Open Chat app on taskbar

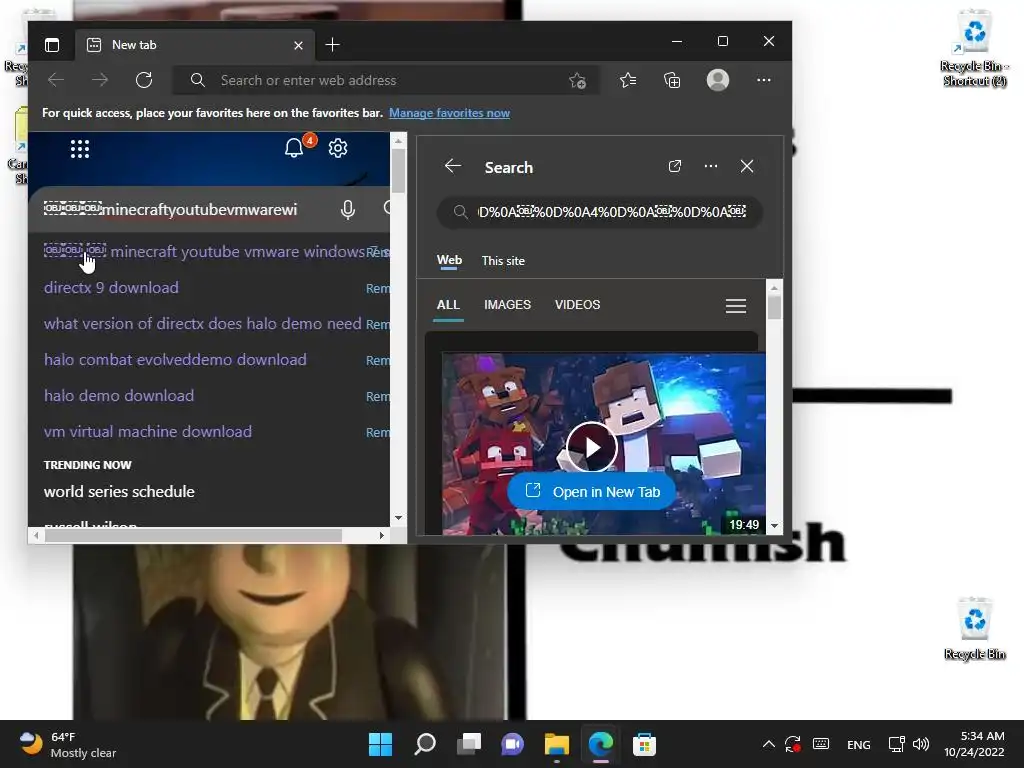point(513,744)
